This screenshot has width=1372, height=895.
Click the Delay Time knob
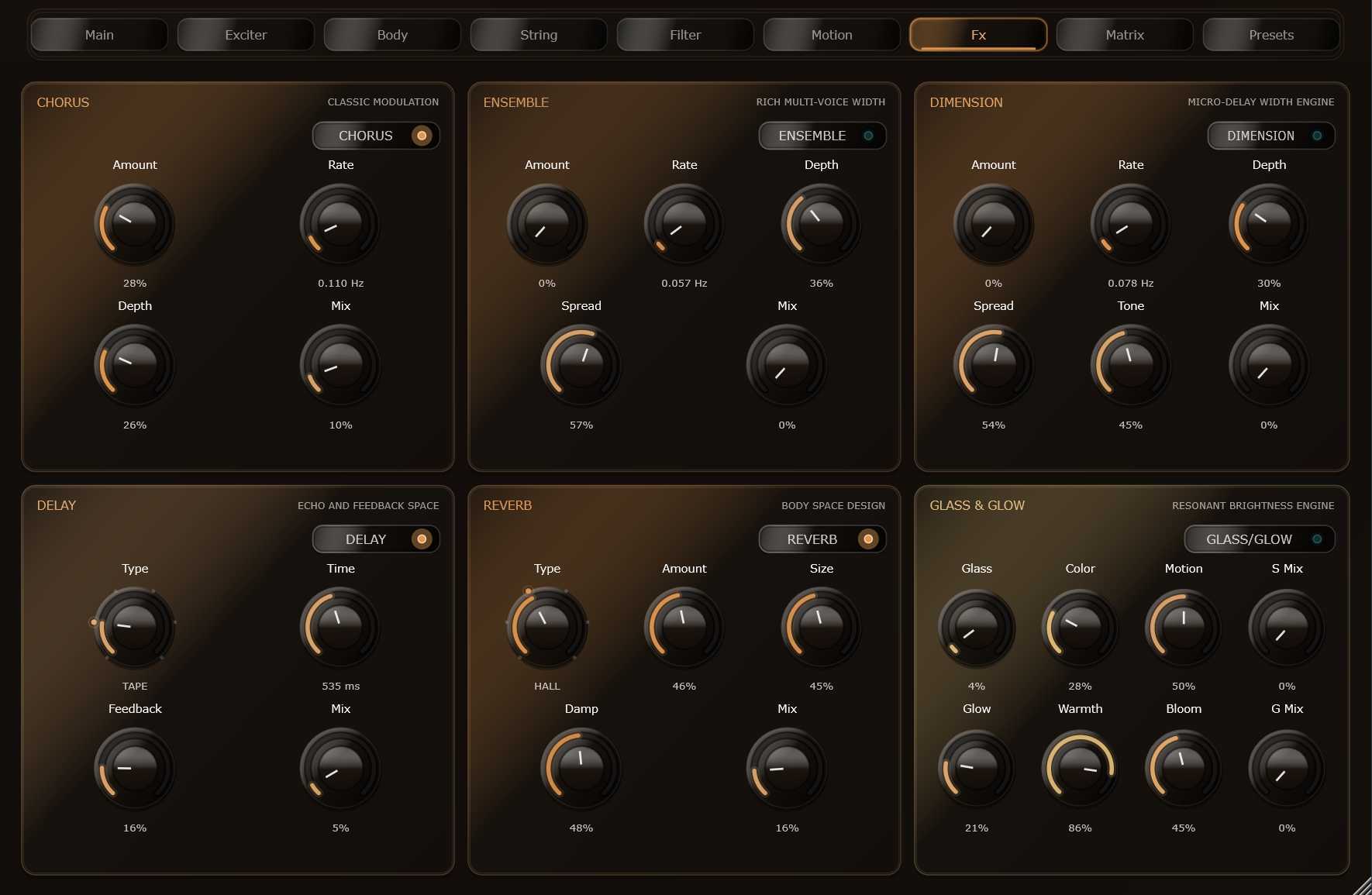click(340, 628)
